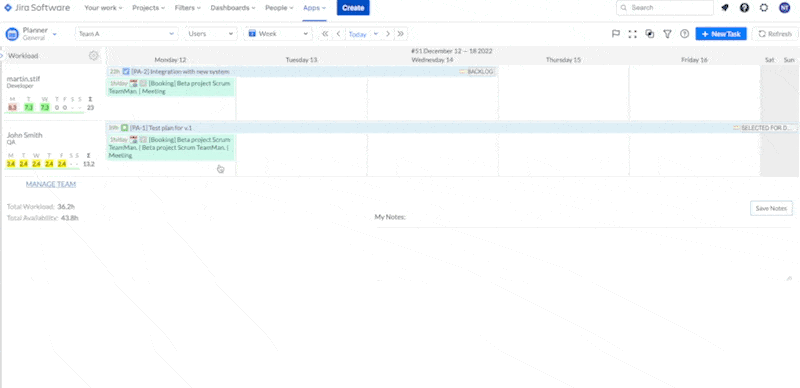Open Jira help icon in top bar

click(744, 8)
